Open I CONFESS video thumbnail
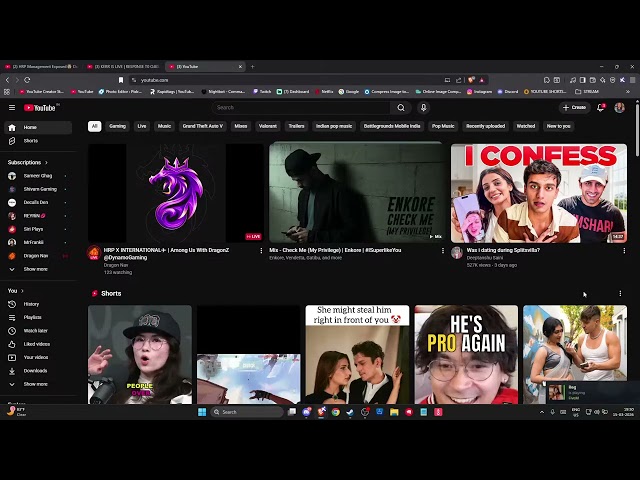 coord(539,193)
